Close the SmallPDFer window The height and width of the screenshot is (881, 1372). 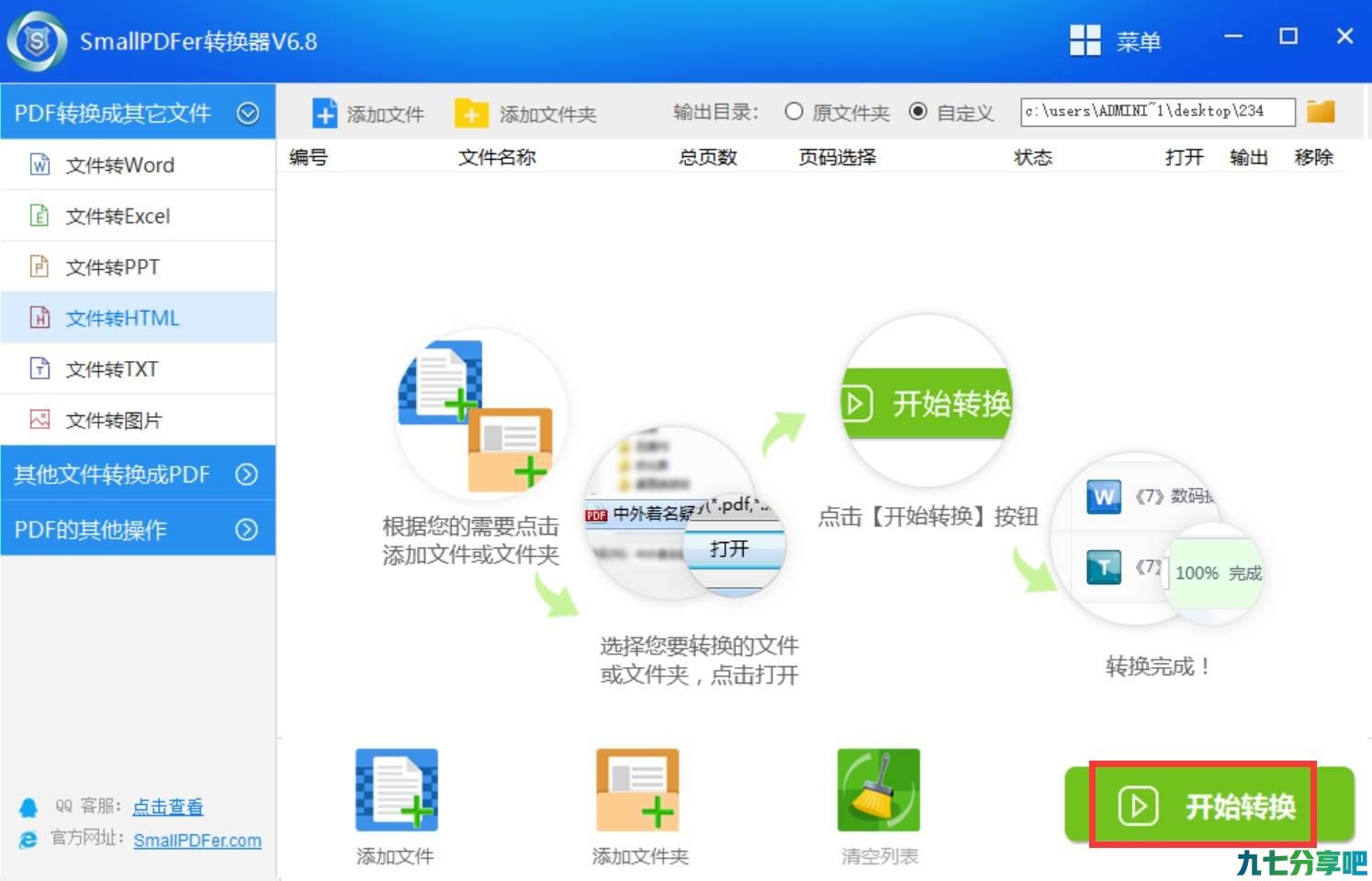point(1344,37)
